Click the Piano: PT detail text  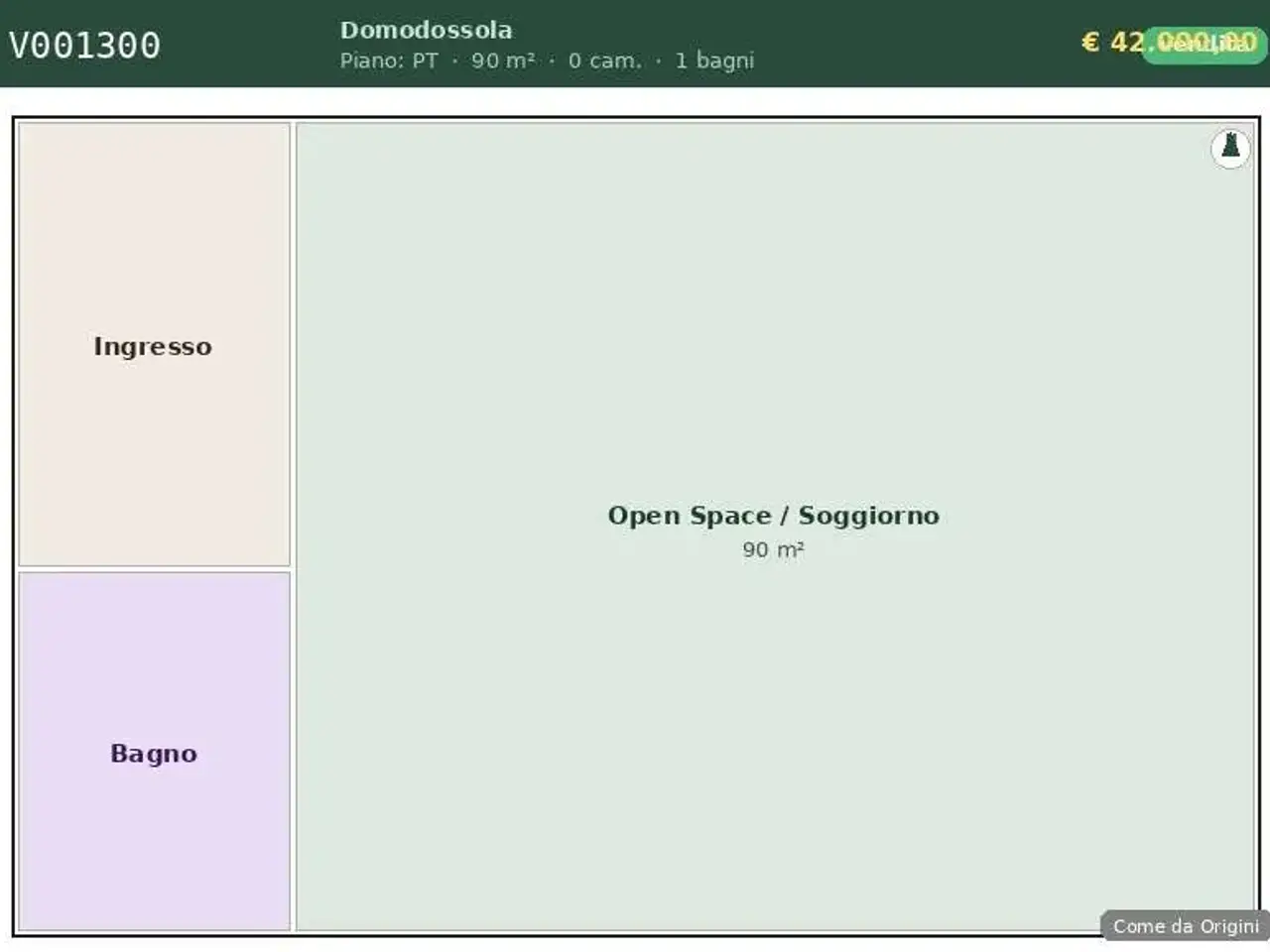388,60
